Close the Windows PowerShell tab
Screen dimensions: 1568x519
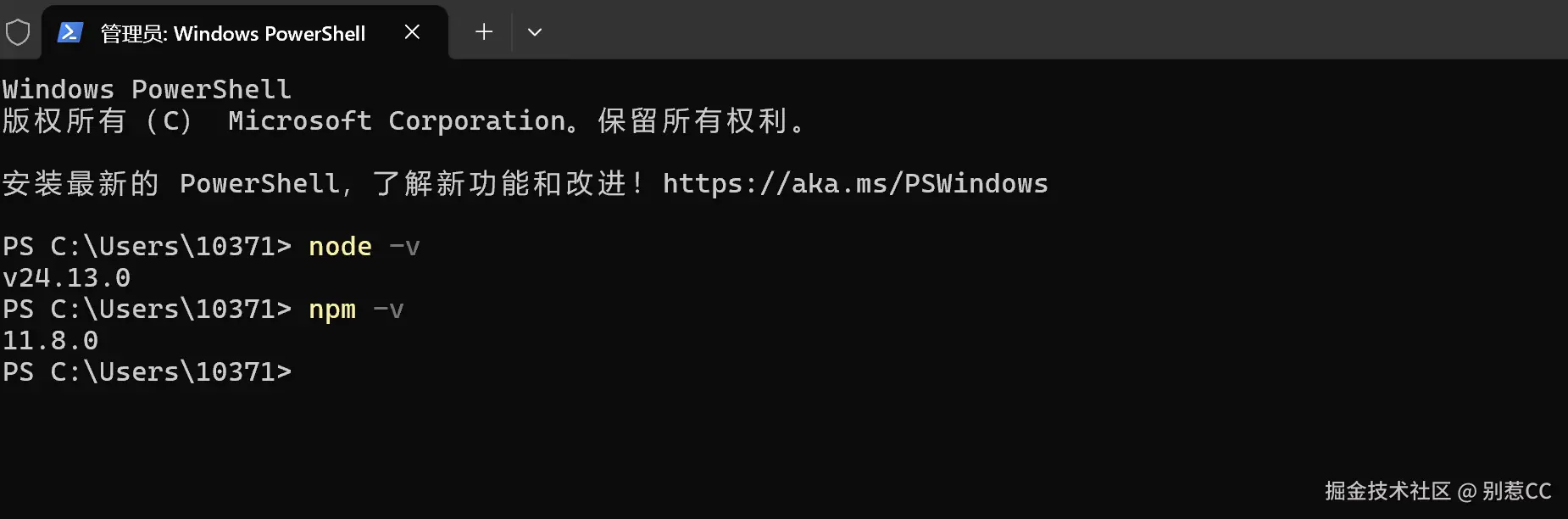click(x=412, y=32)
